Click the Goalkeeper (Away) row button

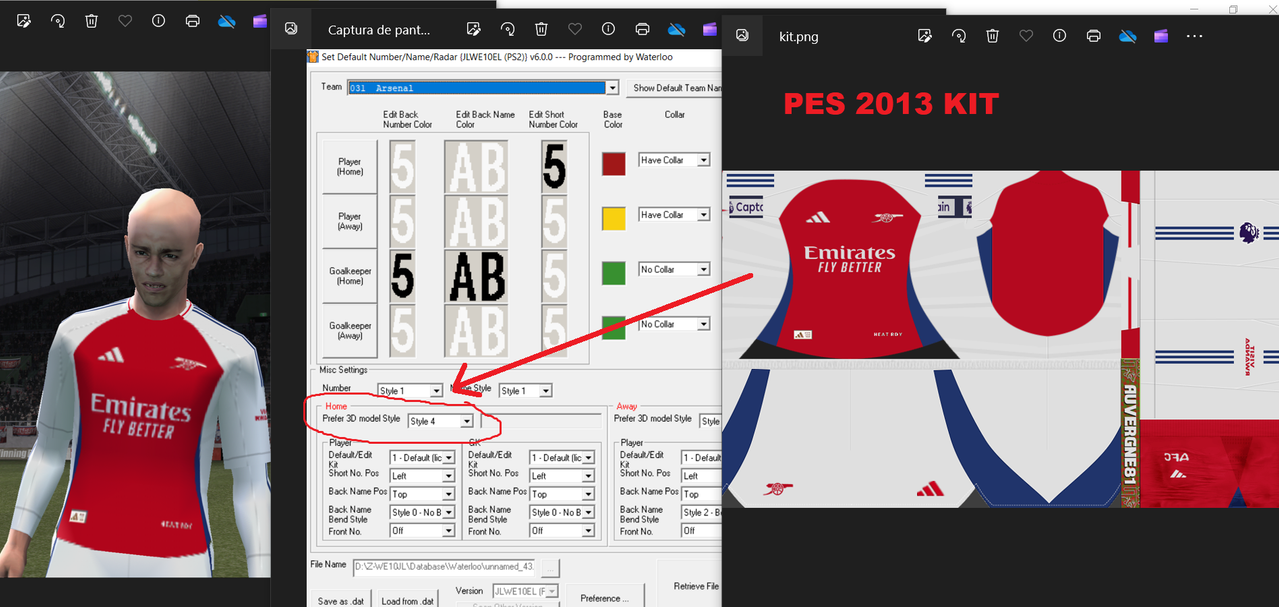click(349, 331)
